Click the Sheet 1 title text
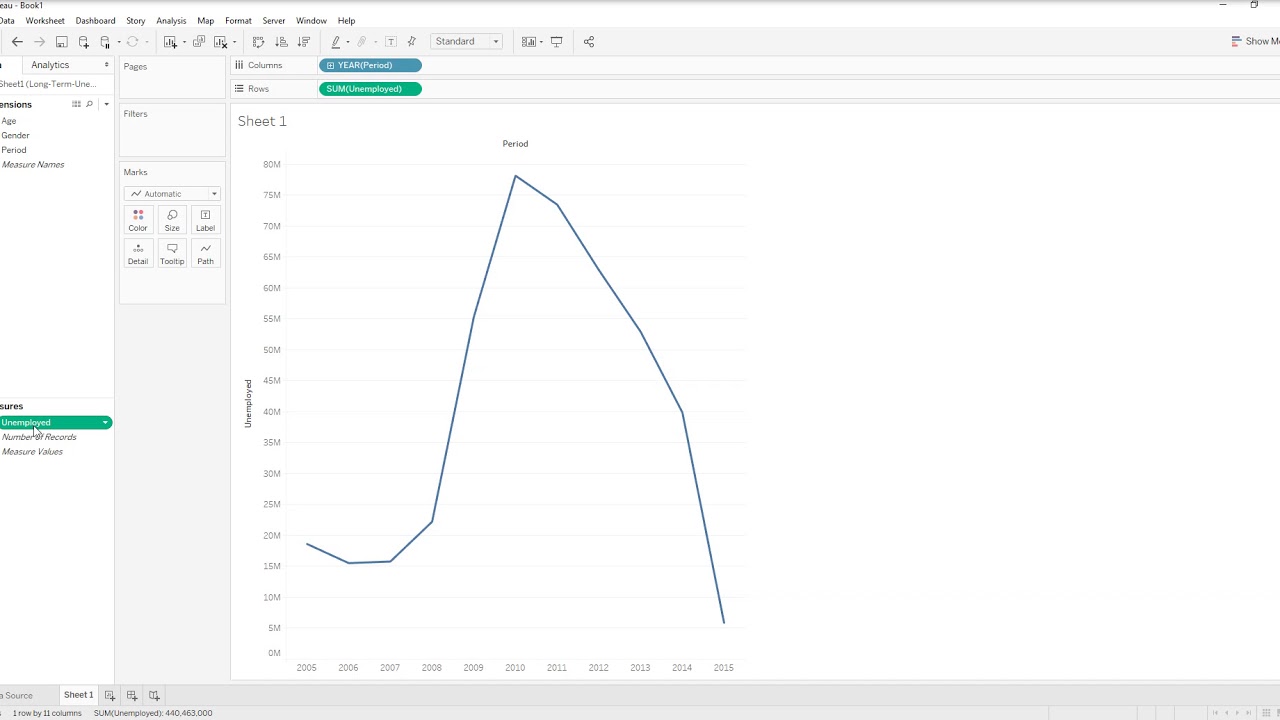The width and height of the screenshot is (1280, 720). (x=262, y=121)
